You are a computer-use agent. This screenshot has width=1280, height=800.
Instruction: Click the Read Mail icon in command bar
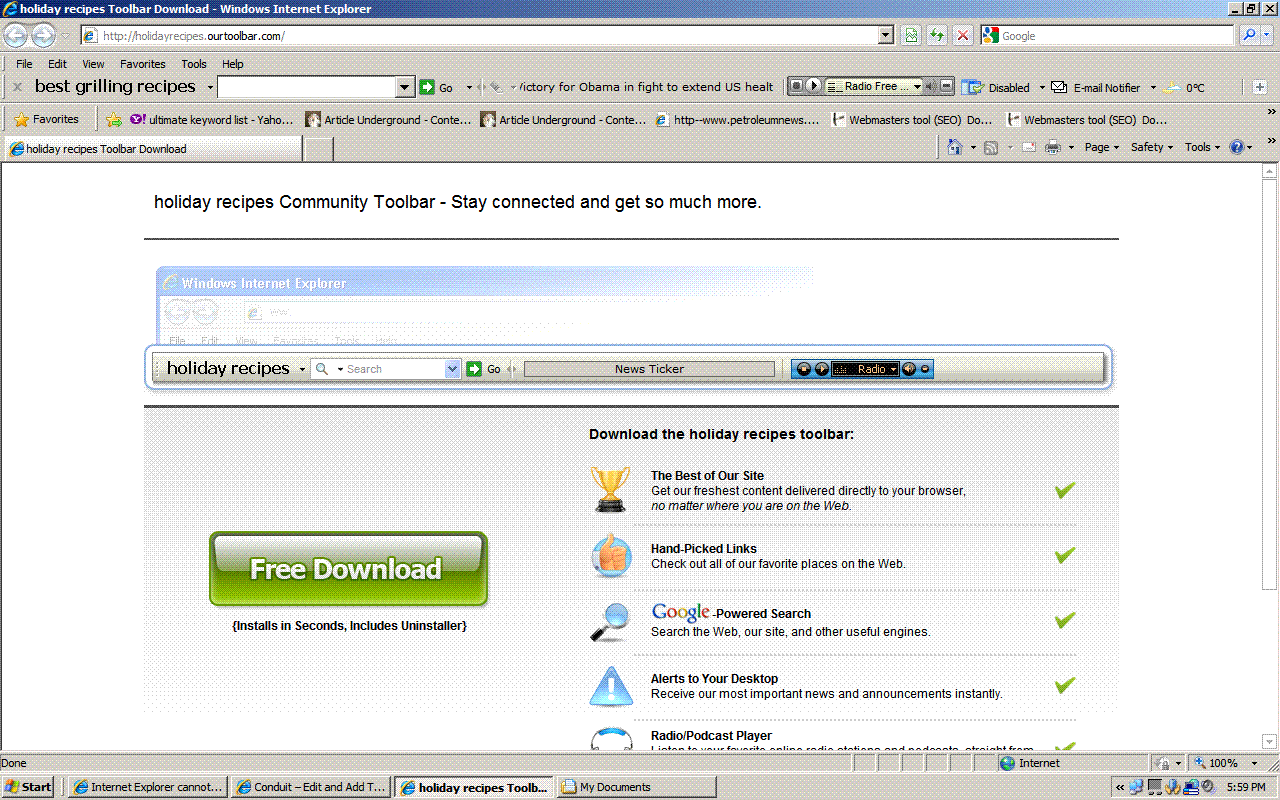[x=1029, y=147]
